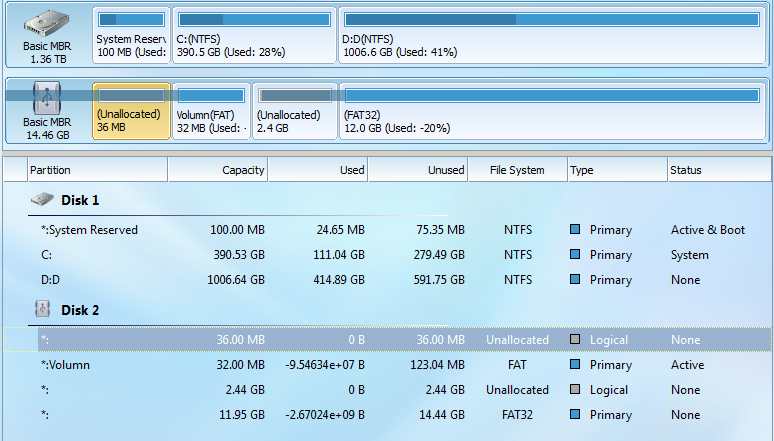Select the Volumn(FAT) 32 MB partition block

211,110
